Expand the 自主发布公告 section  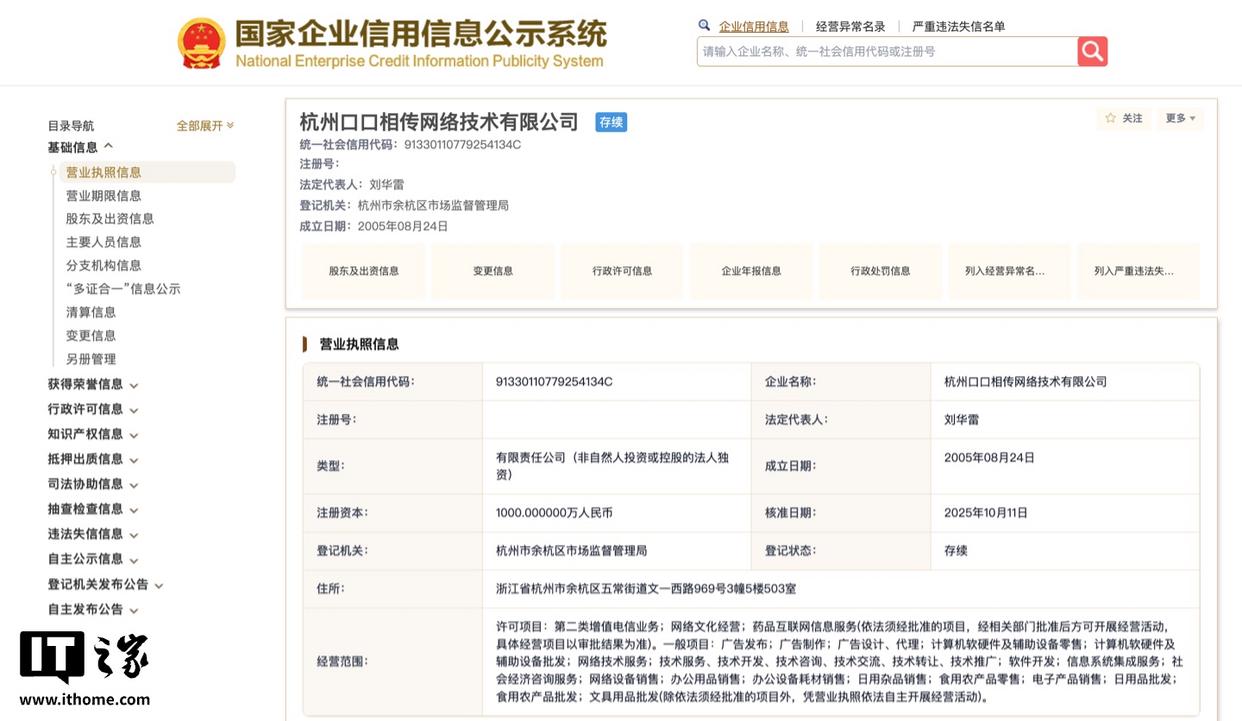point(93,609)
